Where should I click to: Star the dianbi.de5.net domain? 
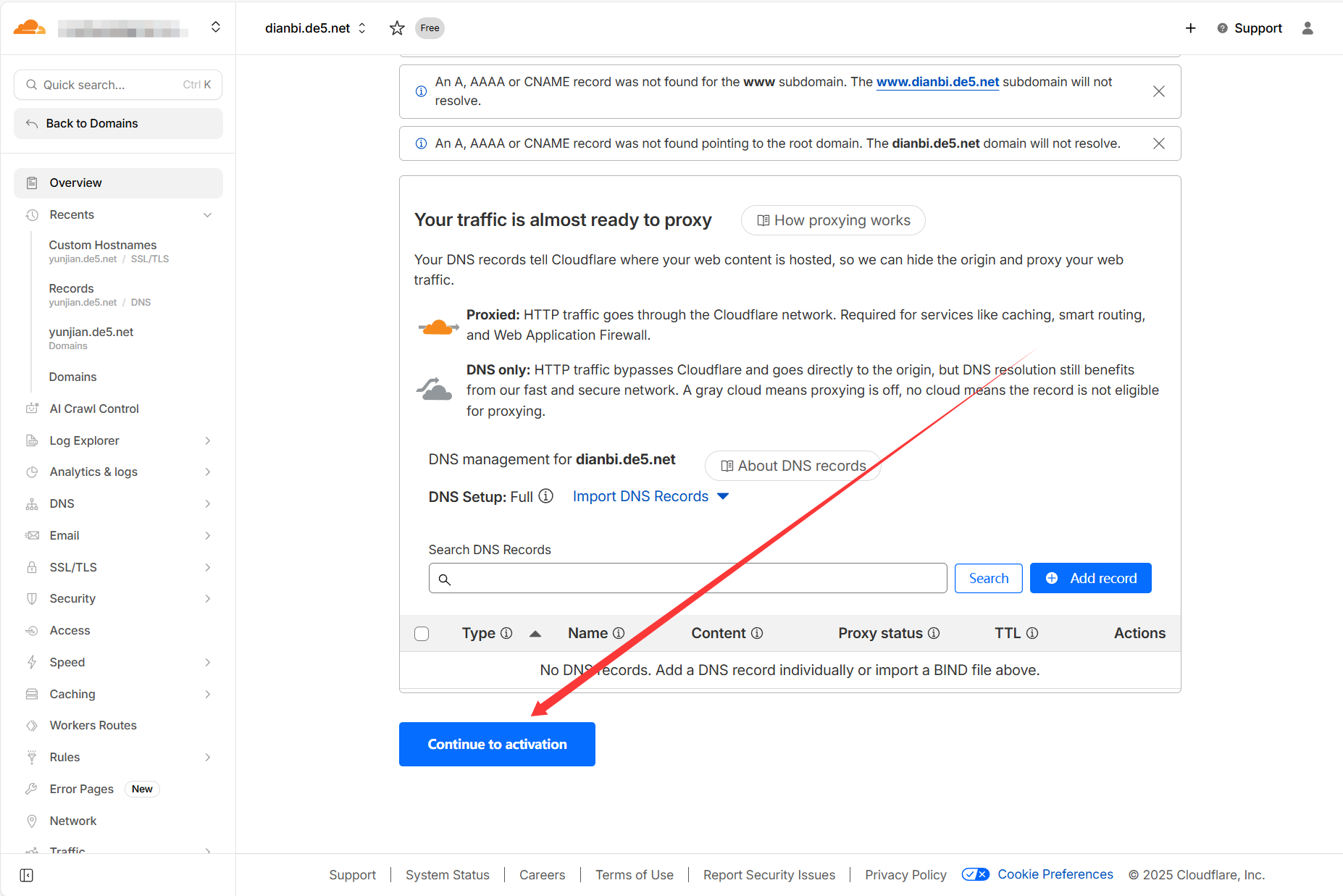(397, 28)
